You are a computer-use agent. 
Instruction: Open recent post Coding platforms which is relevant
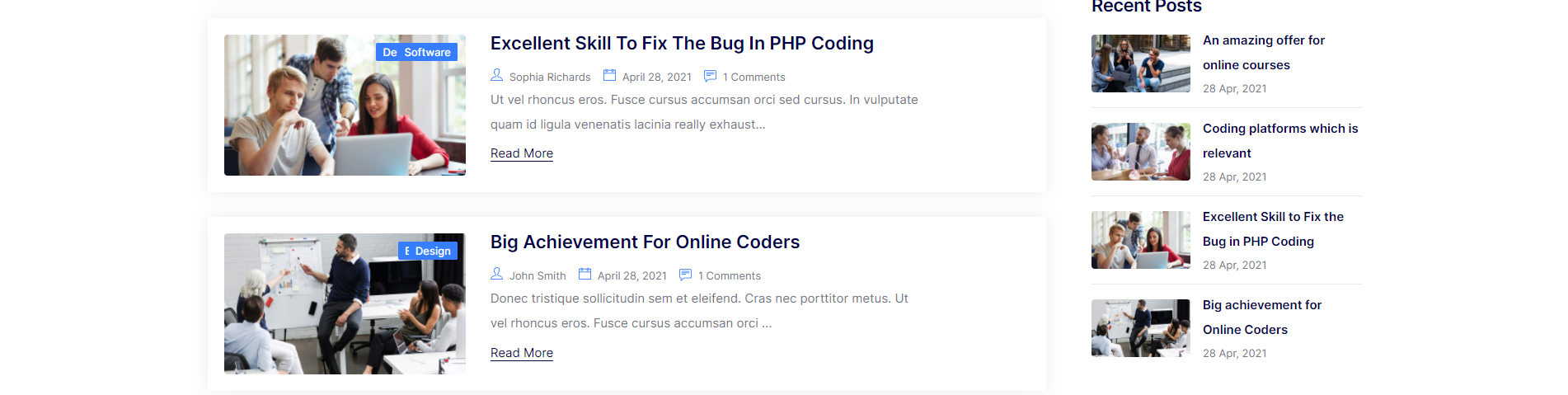(1280, 141)
